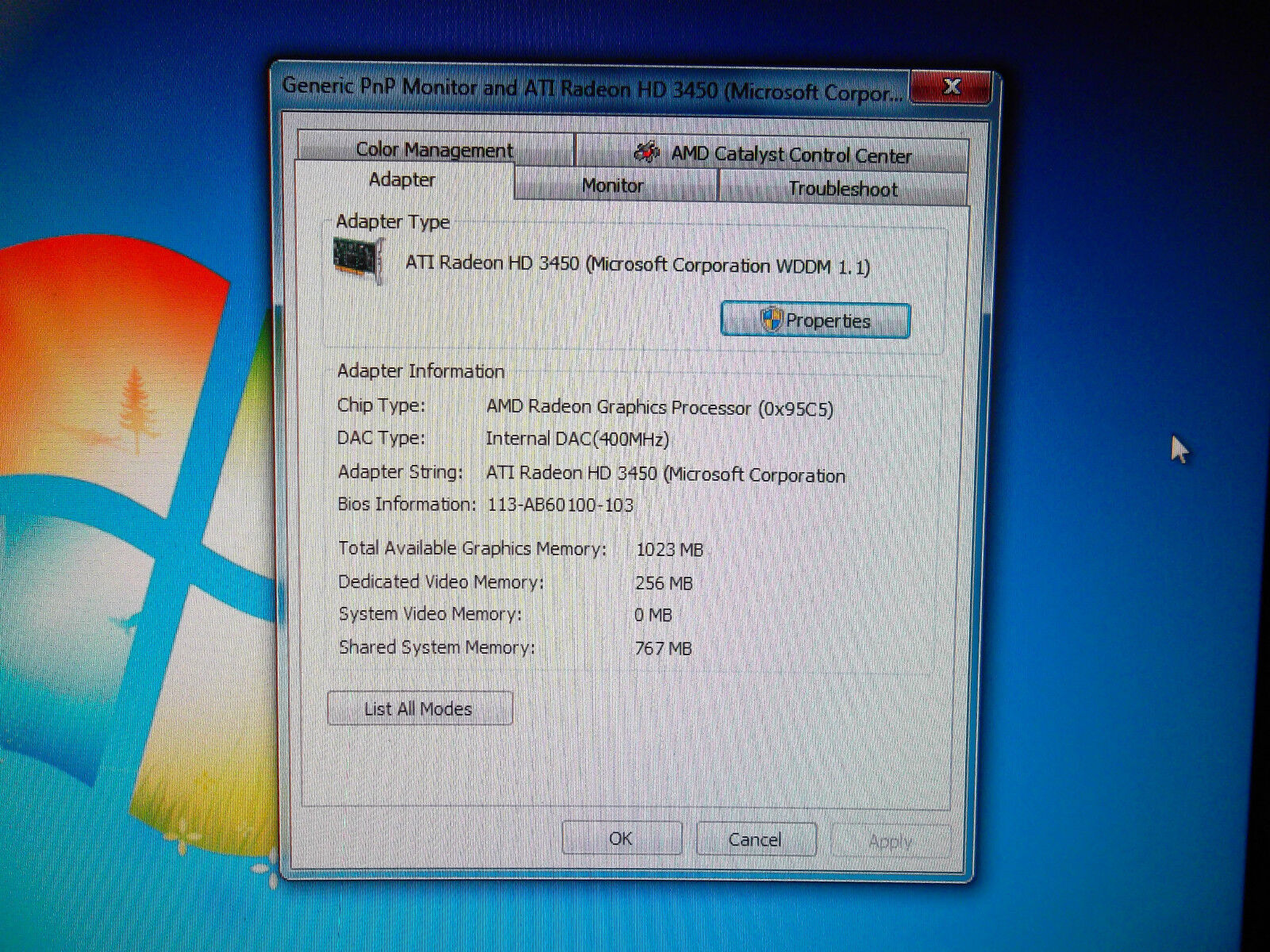The height and width of the screenshot is (952, 1270).
Task: Click the 767 MB shared system memory value
Action: point(664,648)
